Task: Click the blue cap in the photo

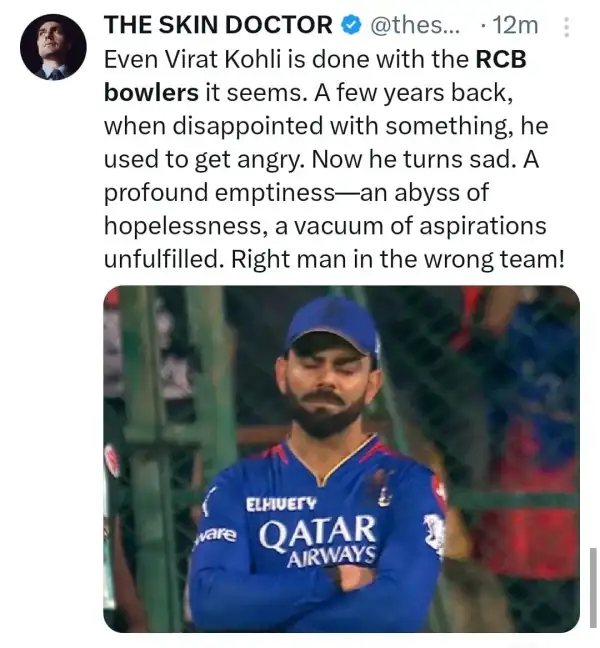Action: 332,326
